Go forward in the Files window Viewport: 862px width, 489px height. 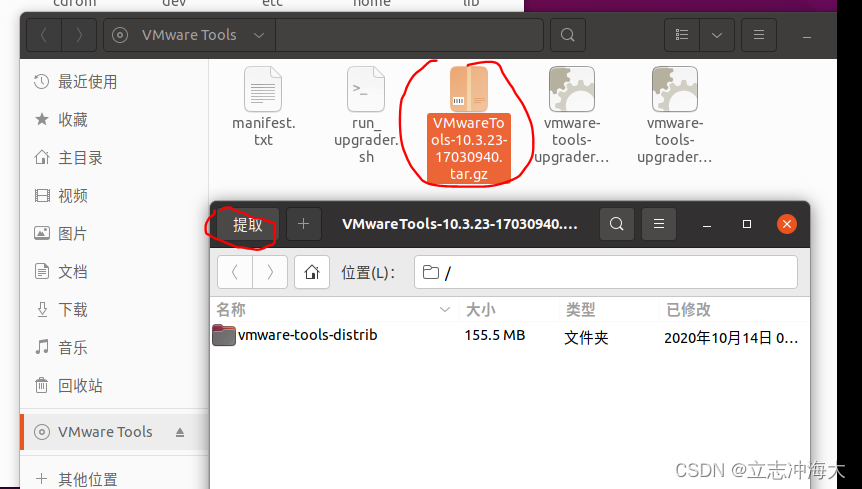coord(79,35)
